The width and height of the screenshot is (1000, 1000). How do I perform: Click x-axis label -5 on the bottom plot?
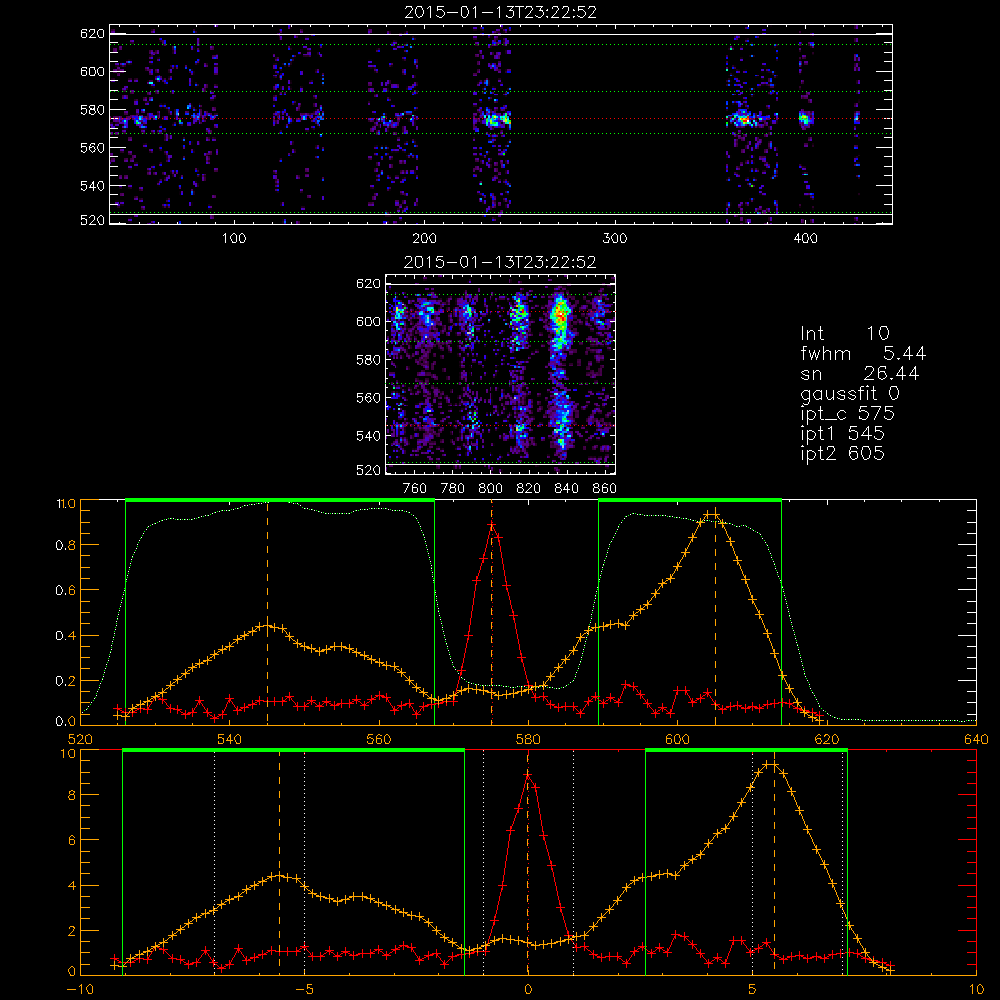click(x=305, y=990)
